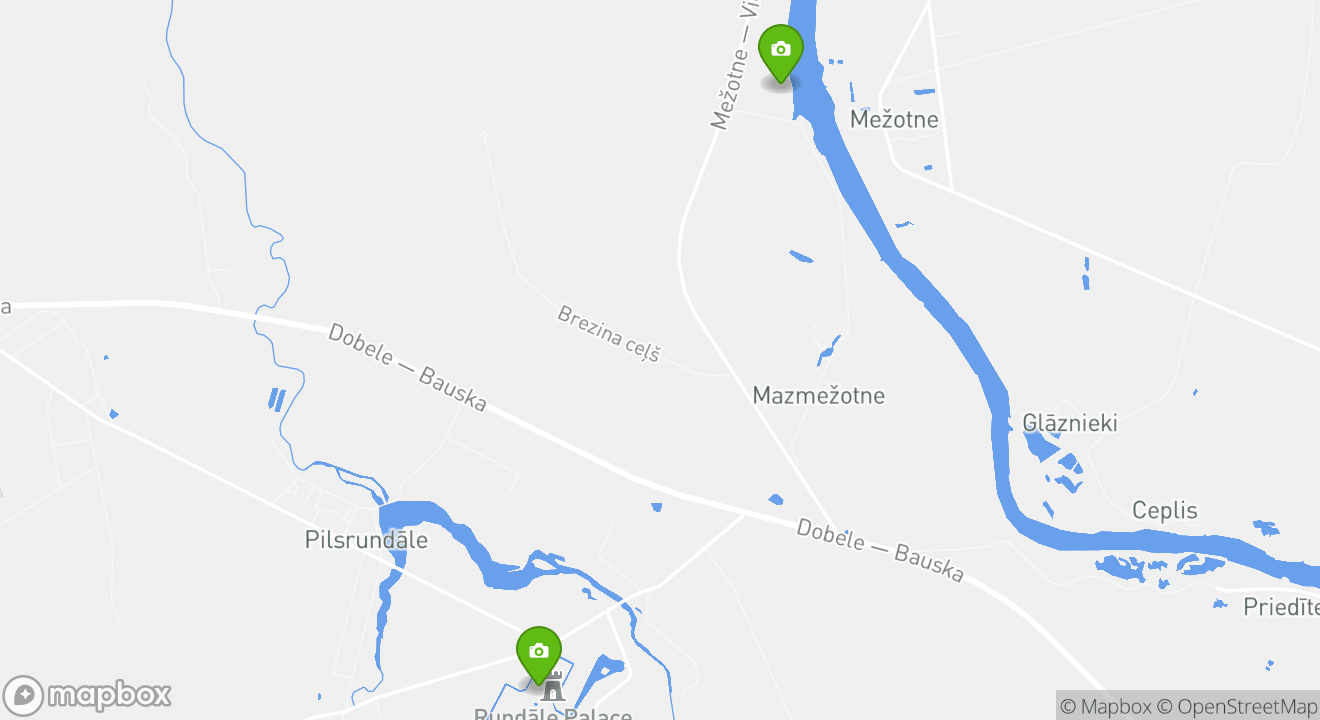1320x720 pixels.
Task: Click the small blue pond north of Mazmežotne
Action: pyautogui.click(x=801, y=257)
